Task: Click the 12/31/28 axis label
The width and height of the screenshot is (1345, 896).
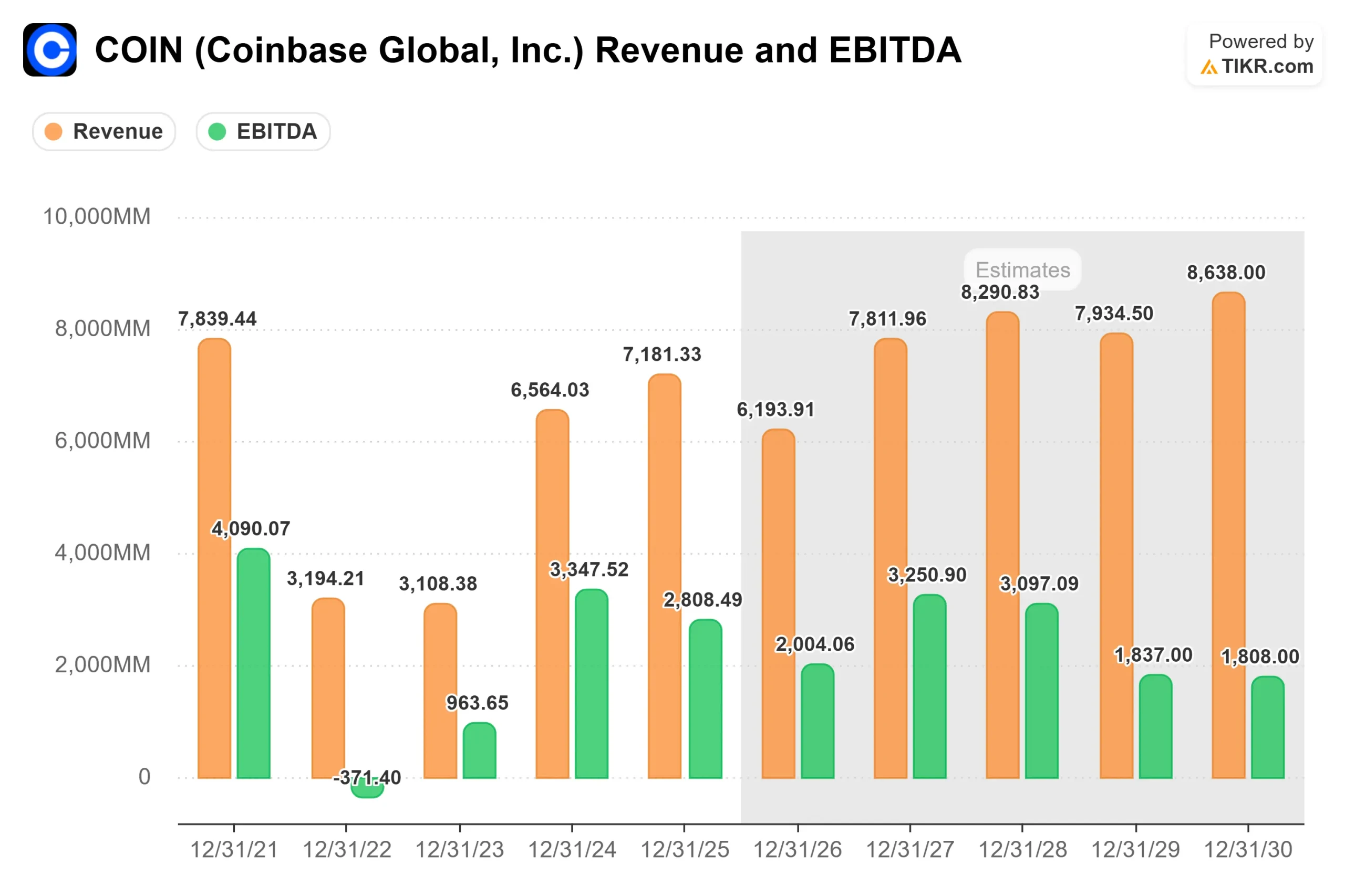Action: coord(1022,850)
